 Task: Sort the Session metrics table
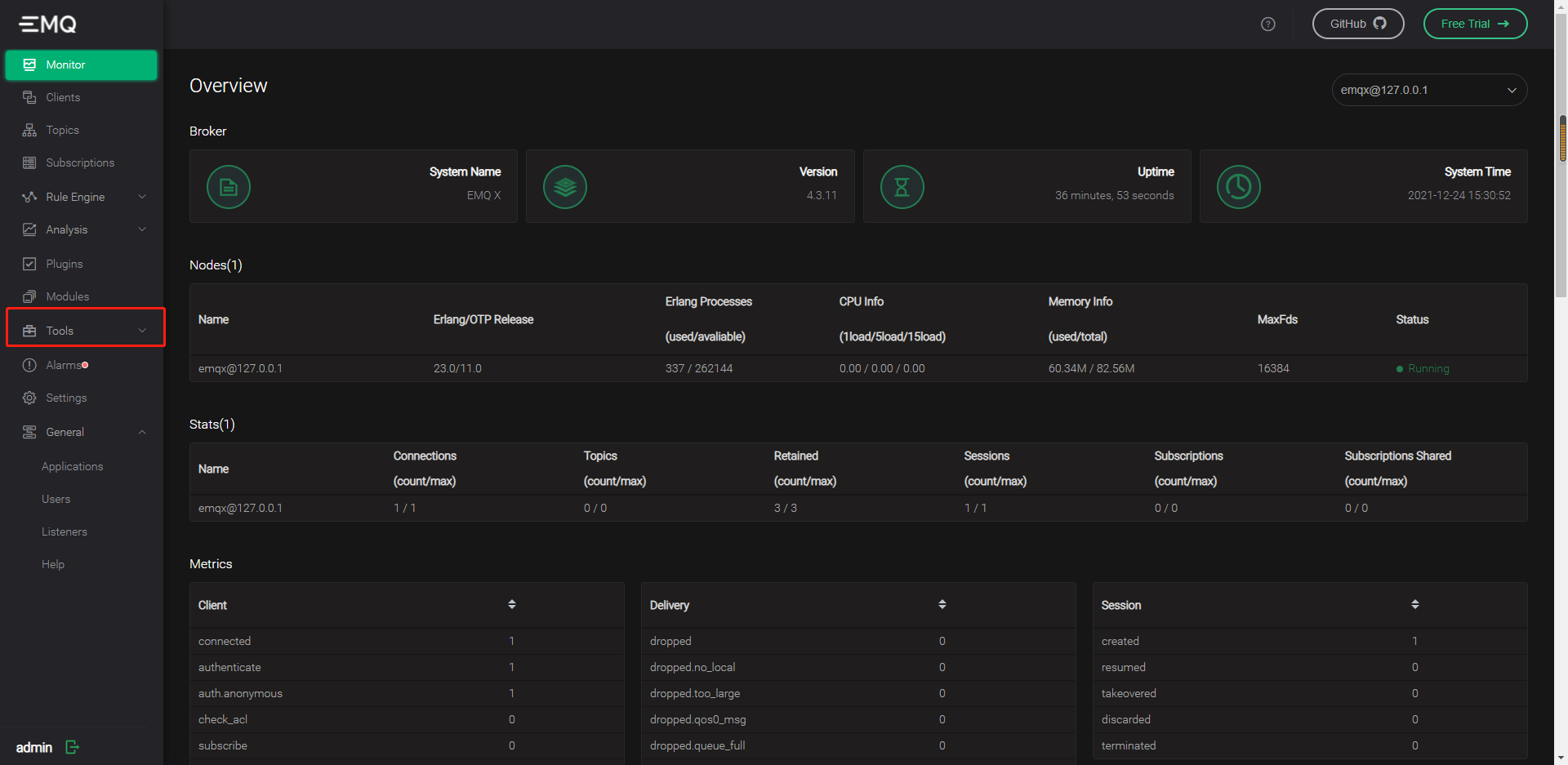pyautogui.click(x=1415, y=604)
